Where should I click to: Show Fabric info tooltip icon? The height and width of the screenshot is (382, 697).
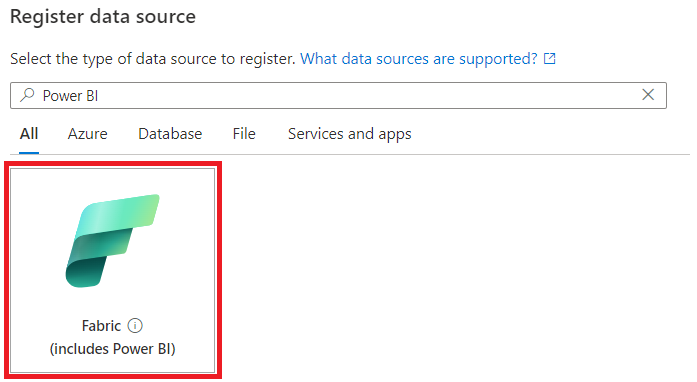(135, 326)
